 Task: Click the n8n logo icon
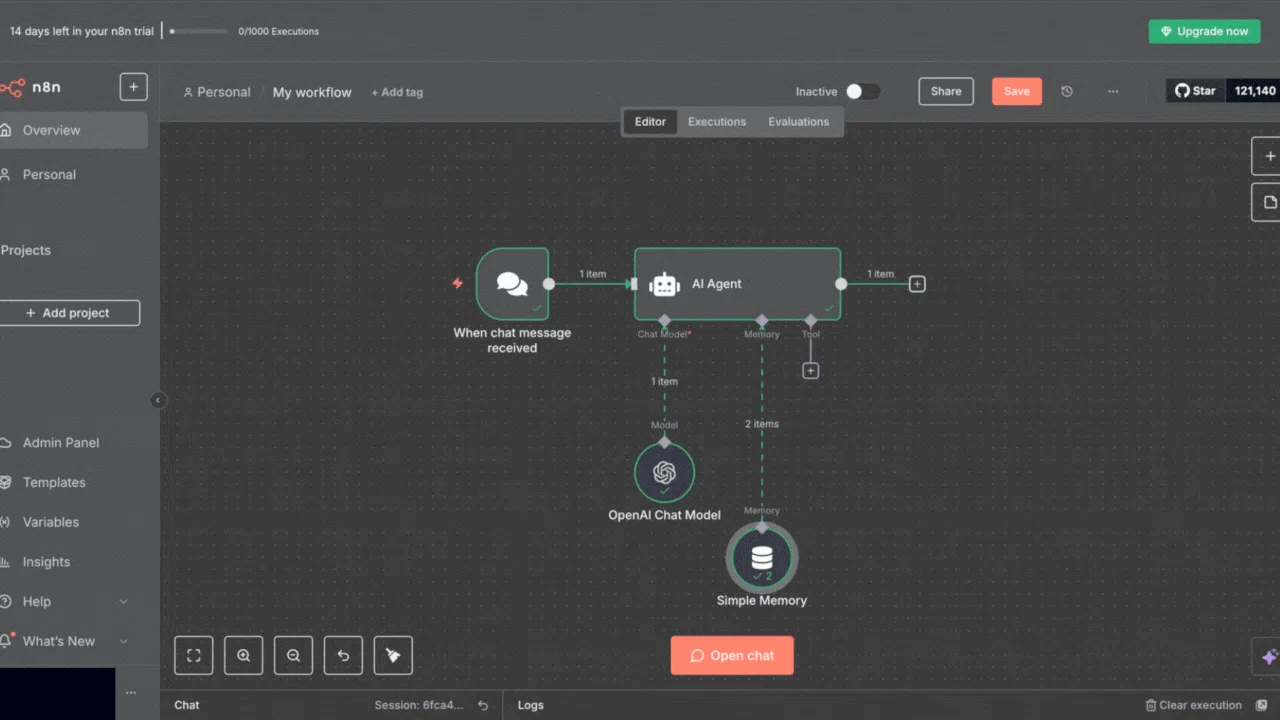coord(12,88)
